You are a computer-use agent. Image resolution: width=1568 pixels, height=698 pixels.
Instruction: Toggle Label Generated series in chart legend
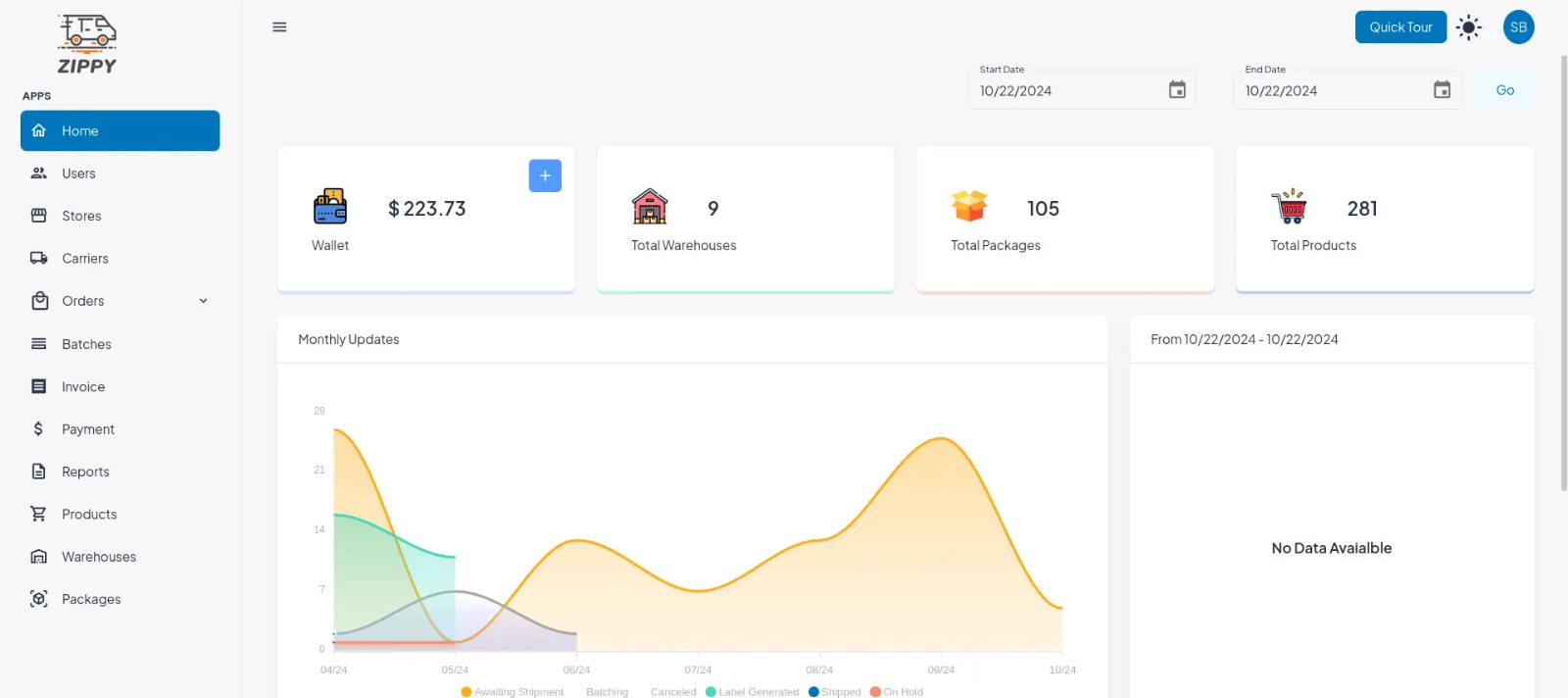(x=752, y=692)
